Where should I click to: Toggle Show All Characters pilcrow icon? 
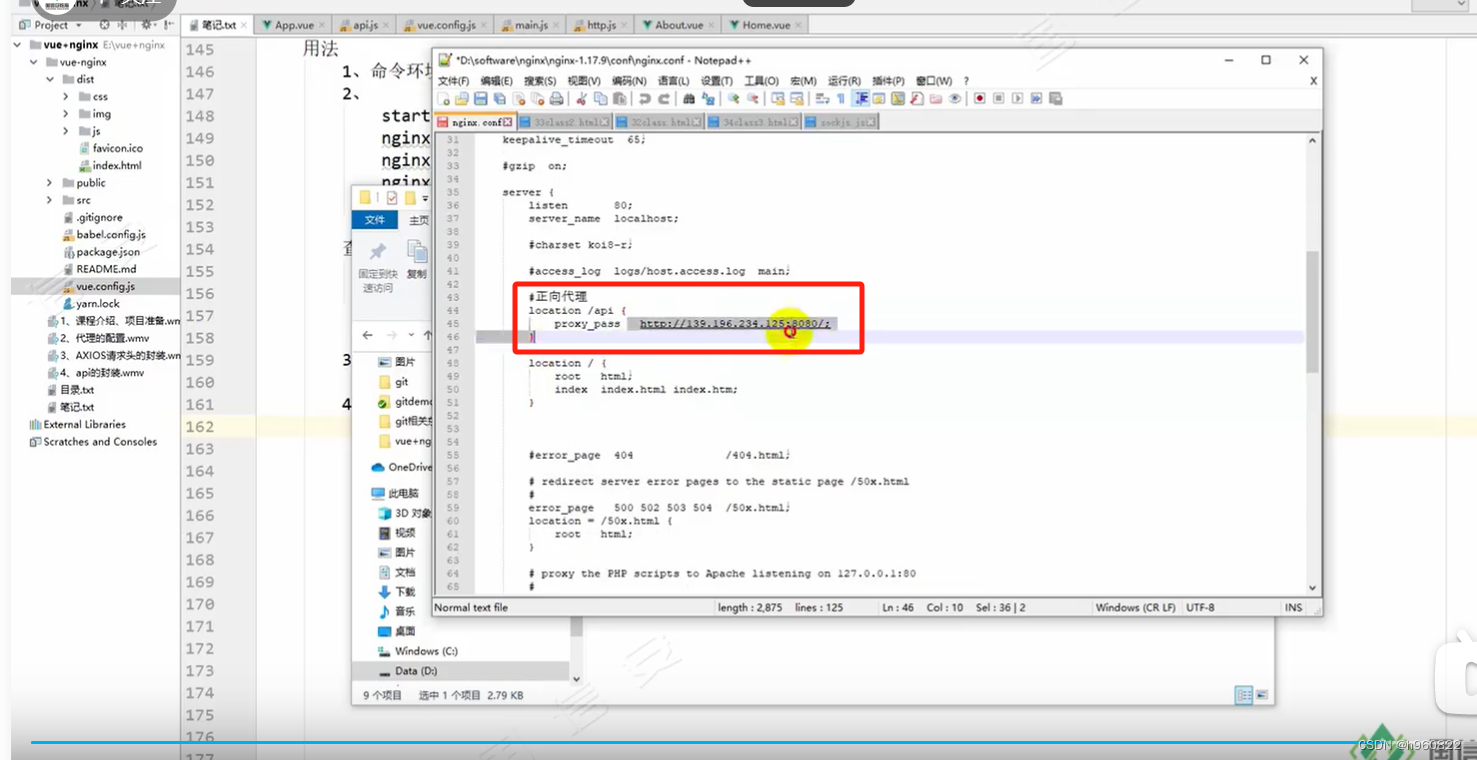tap(840, 98)
